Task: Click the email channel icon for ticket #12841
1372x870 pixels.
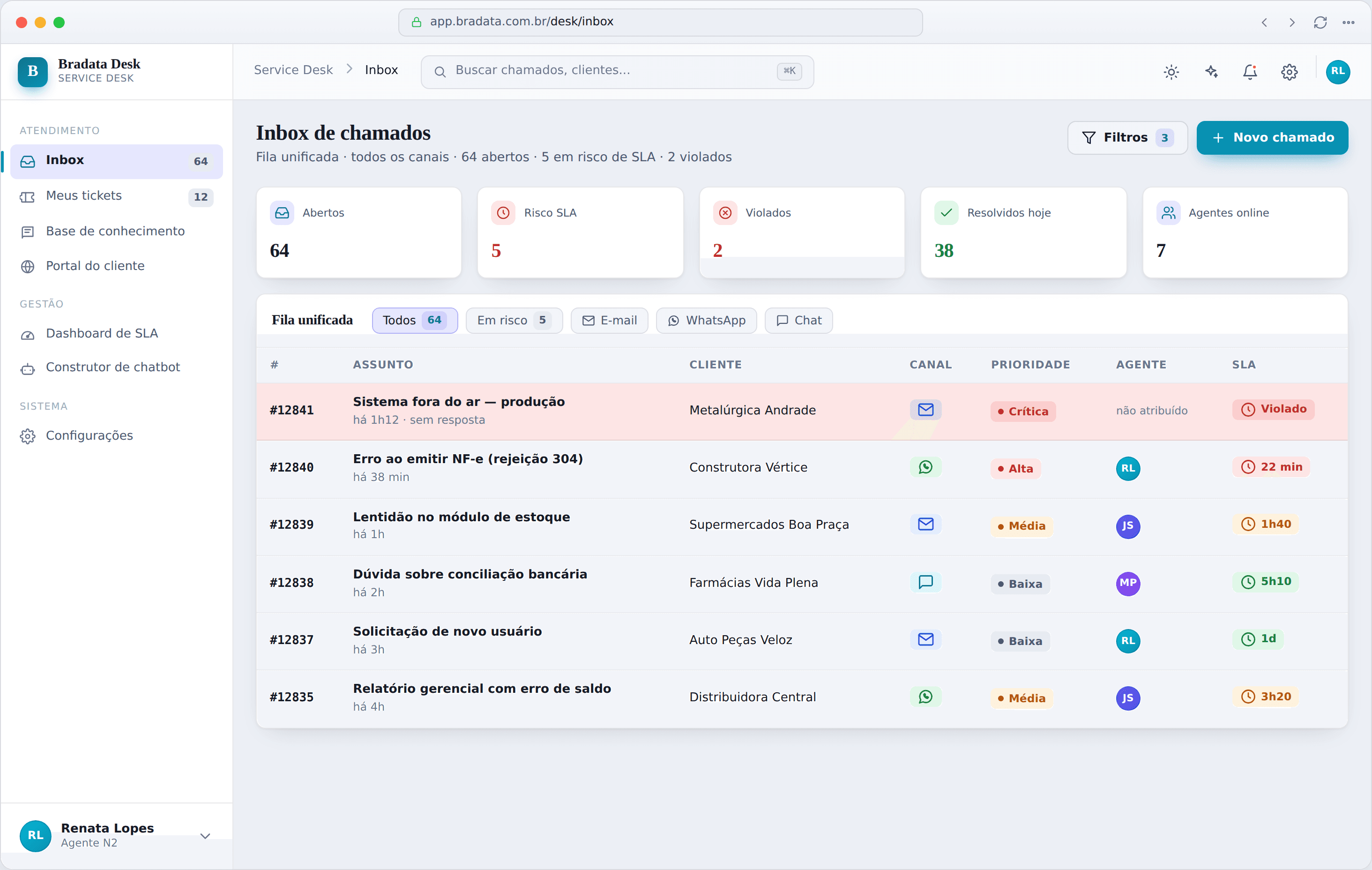Action: click(x=925, y=410)
